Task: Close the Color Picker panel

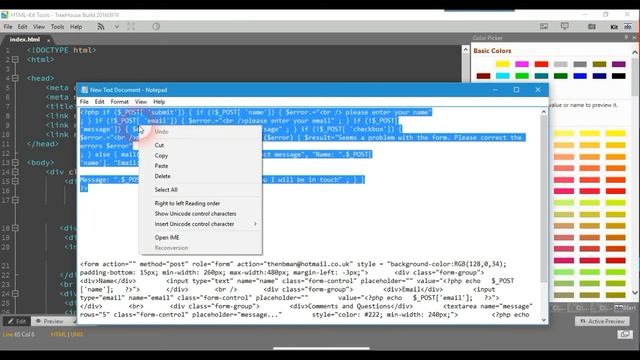Action: [634, 38]
